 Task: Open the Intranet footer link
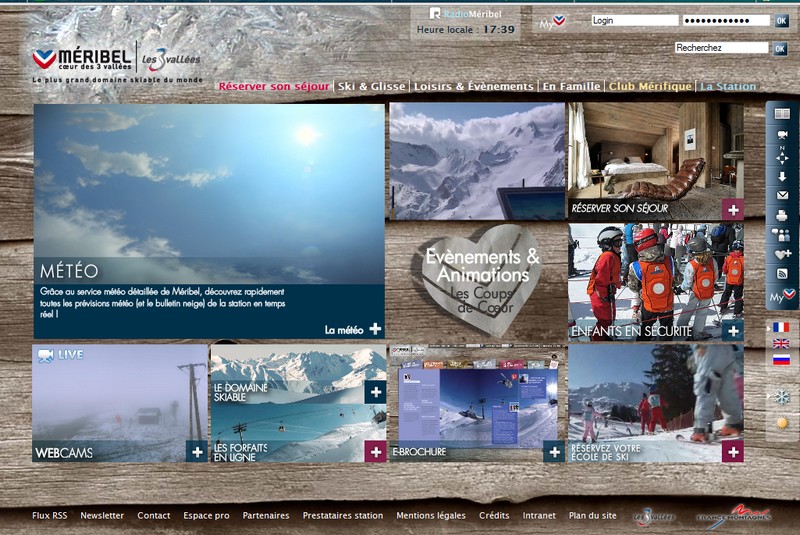tap(539, 516)
